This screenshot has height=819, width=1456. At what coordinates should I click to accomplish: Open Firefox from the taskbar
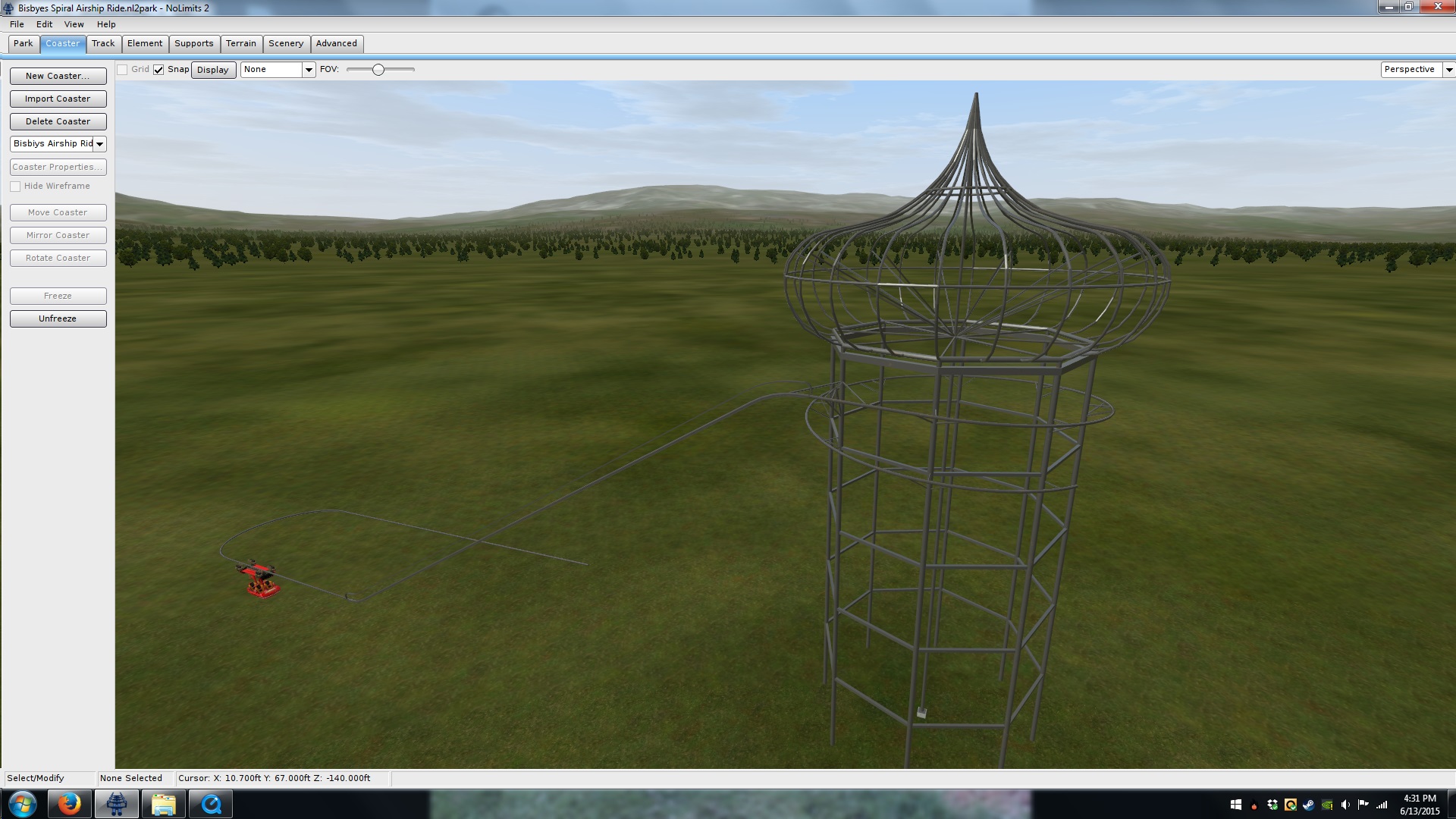[69, 804]
